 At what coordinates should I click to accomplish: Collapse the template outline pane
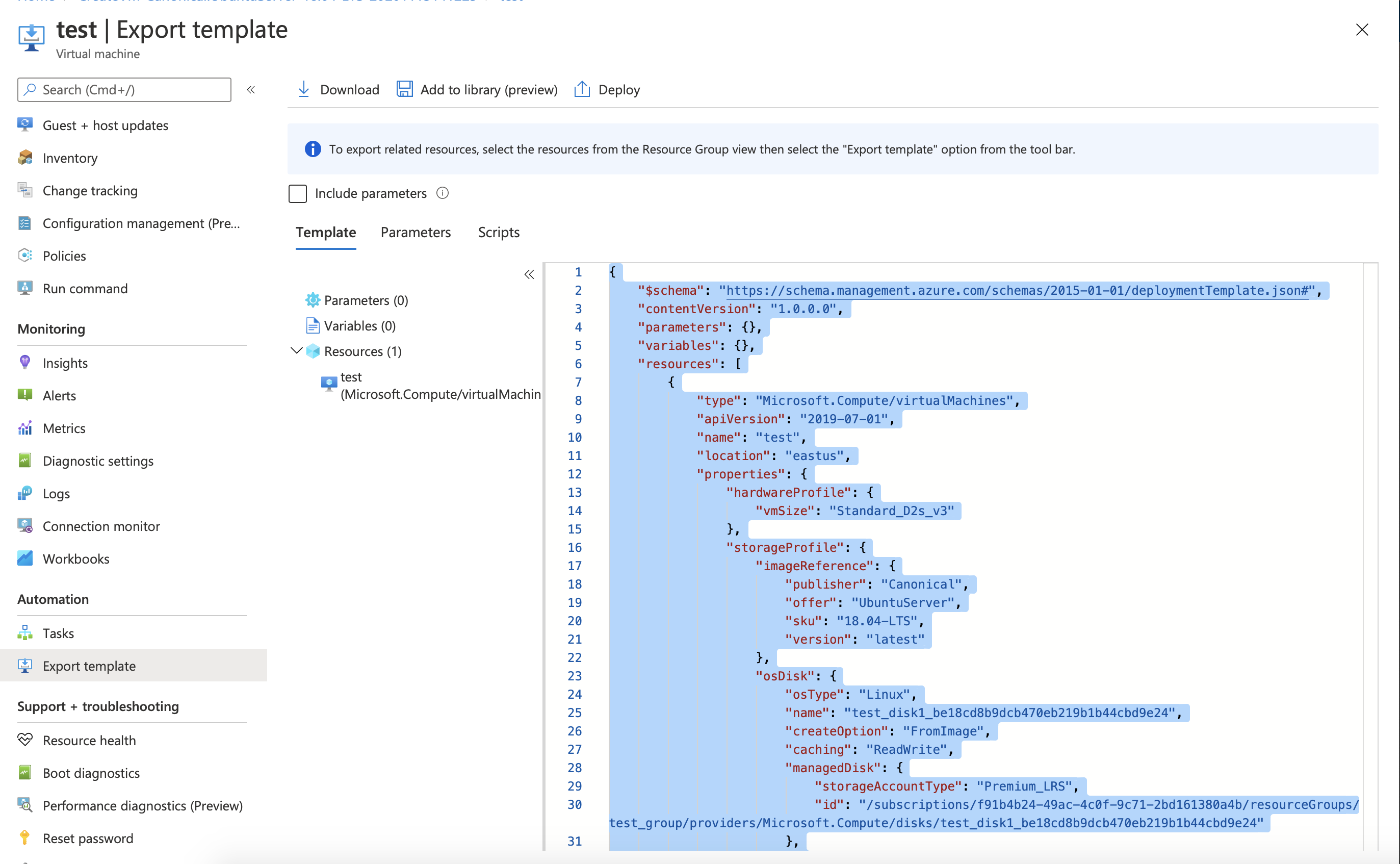tap(528, 274)
